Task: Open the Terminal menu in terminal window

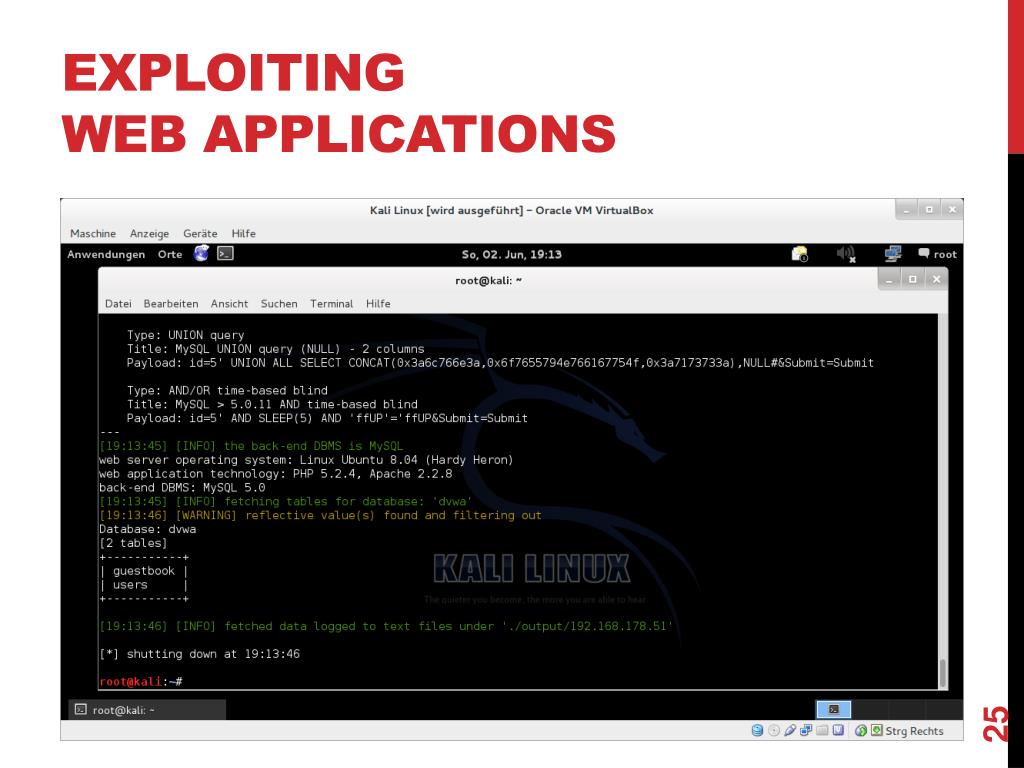Action: (x=331, y=304)
